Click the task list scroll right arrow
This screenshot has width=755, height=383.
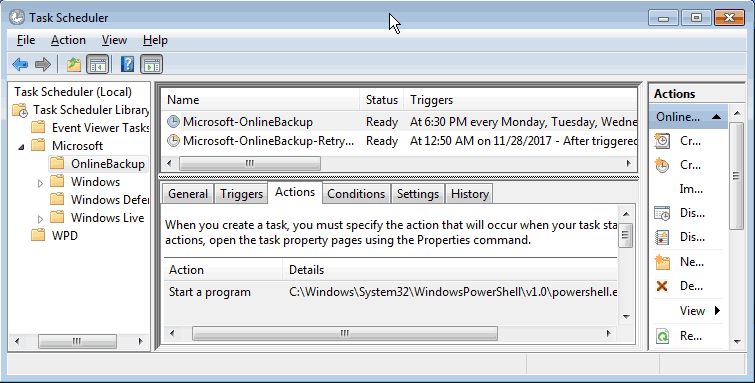click(628, 164)
